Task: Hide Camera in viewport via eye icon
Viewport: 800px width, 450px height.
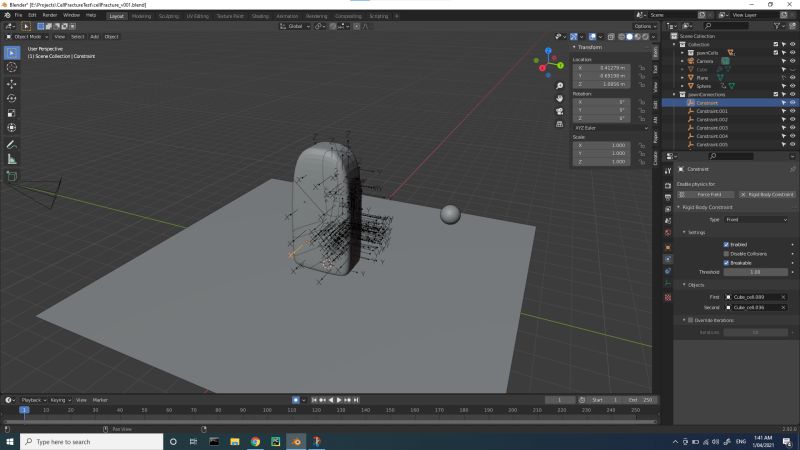Action: click(x=792, y=61)
